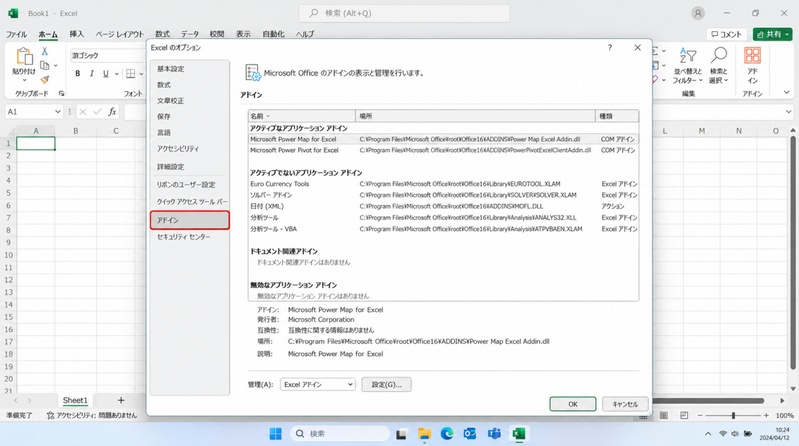Select the Sheet1 worksheet tab
This screenshot has height=446, width=799.
tap(75, 401)
